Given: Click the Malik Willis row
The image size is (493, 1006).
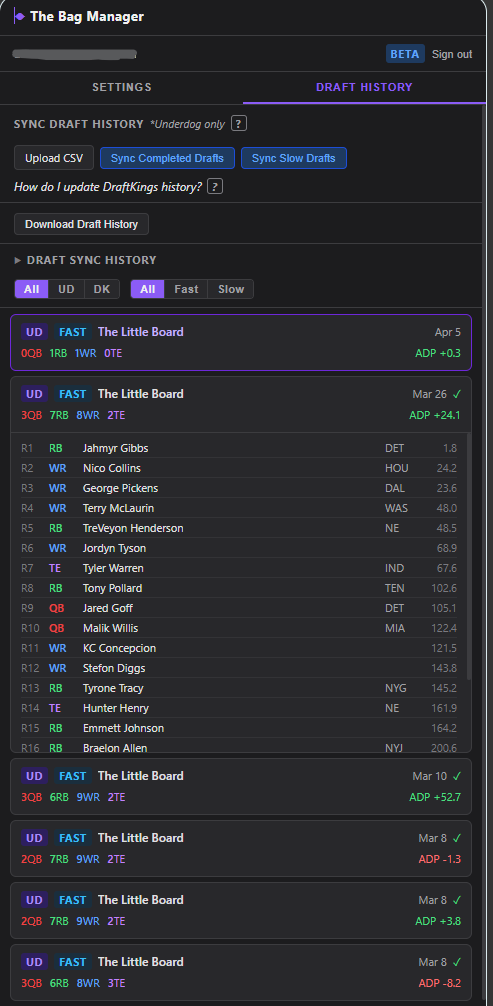Looking at the screenshot, I should 239,628.
